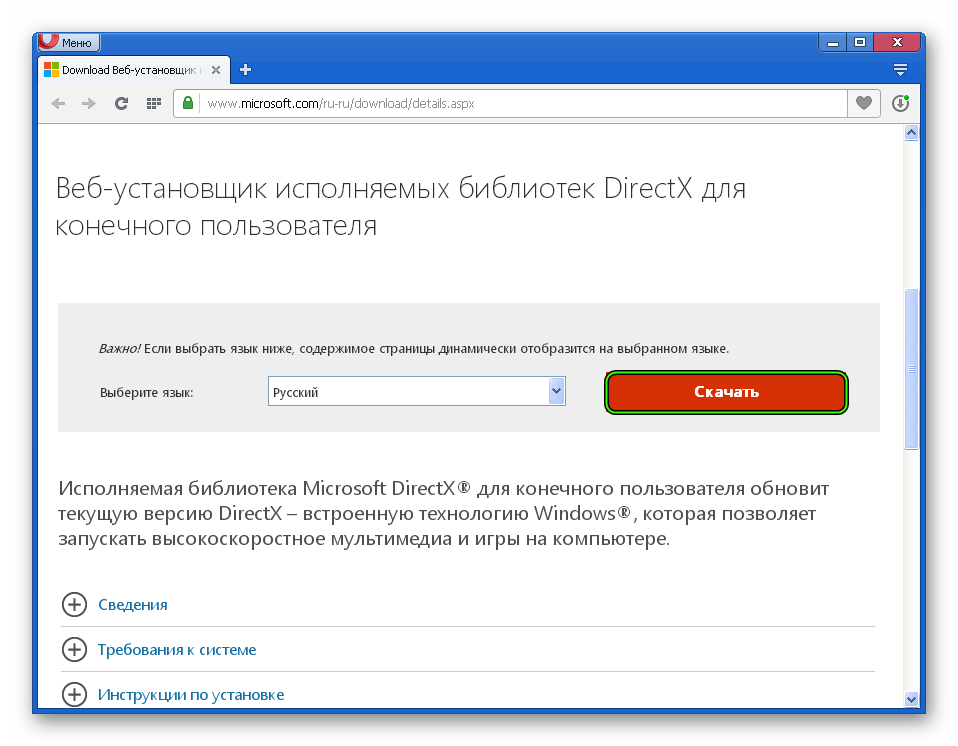The height and width of the screenshot is (746, 958).
Task: Open the Инструкции по установке link
Action: click(191, 695)
